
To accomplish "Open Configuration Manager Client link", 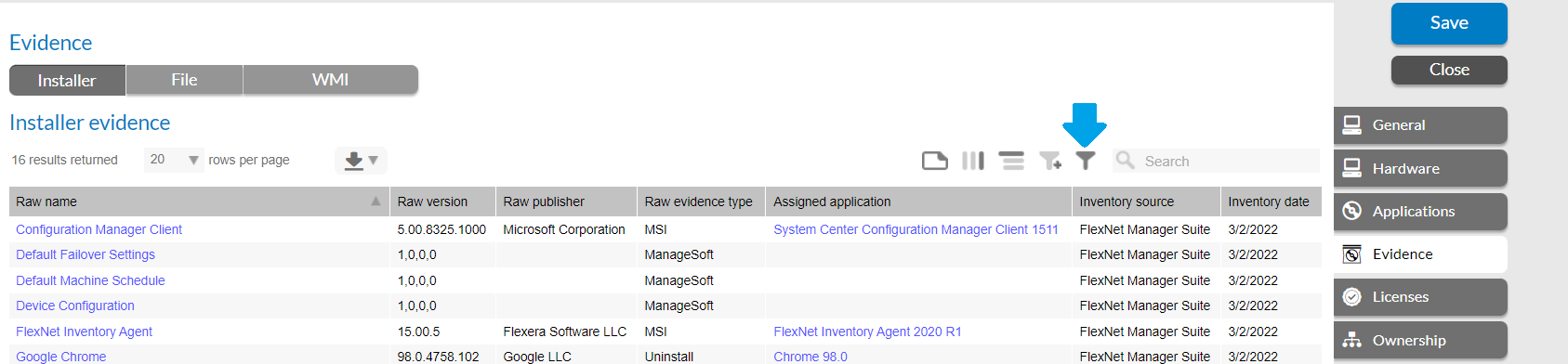I will click(99, 229).
